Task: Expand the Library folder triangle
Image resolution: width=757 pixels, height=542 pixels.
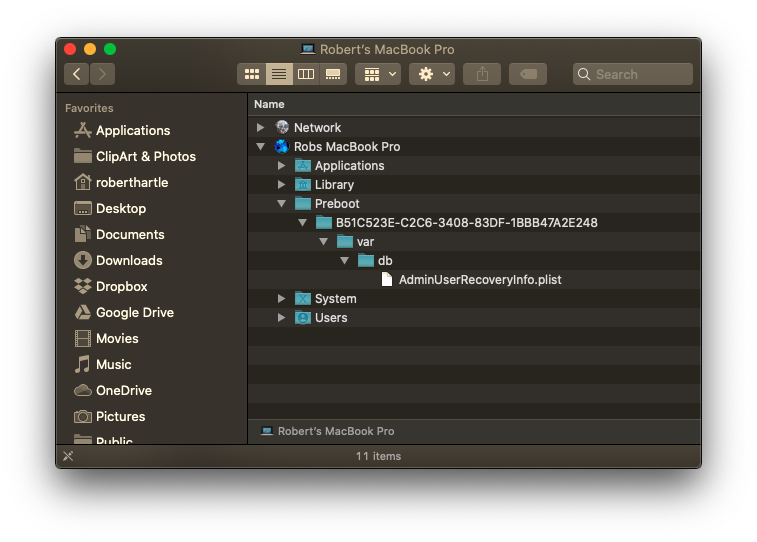Action: tap(281, 184)
